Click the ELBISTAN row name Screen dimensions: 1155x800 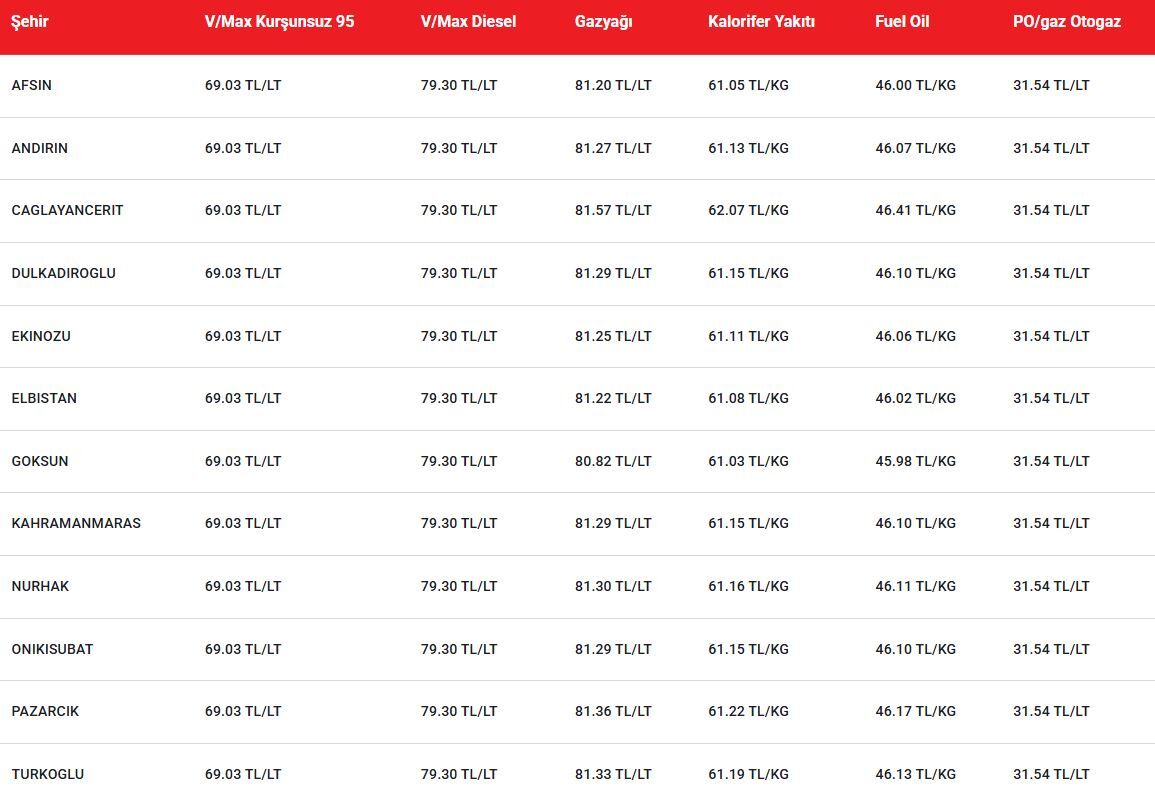pyautogui.click(x=44, y=399)
